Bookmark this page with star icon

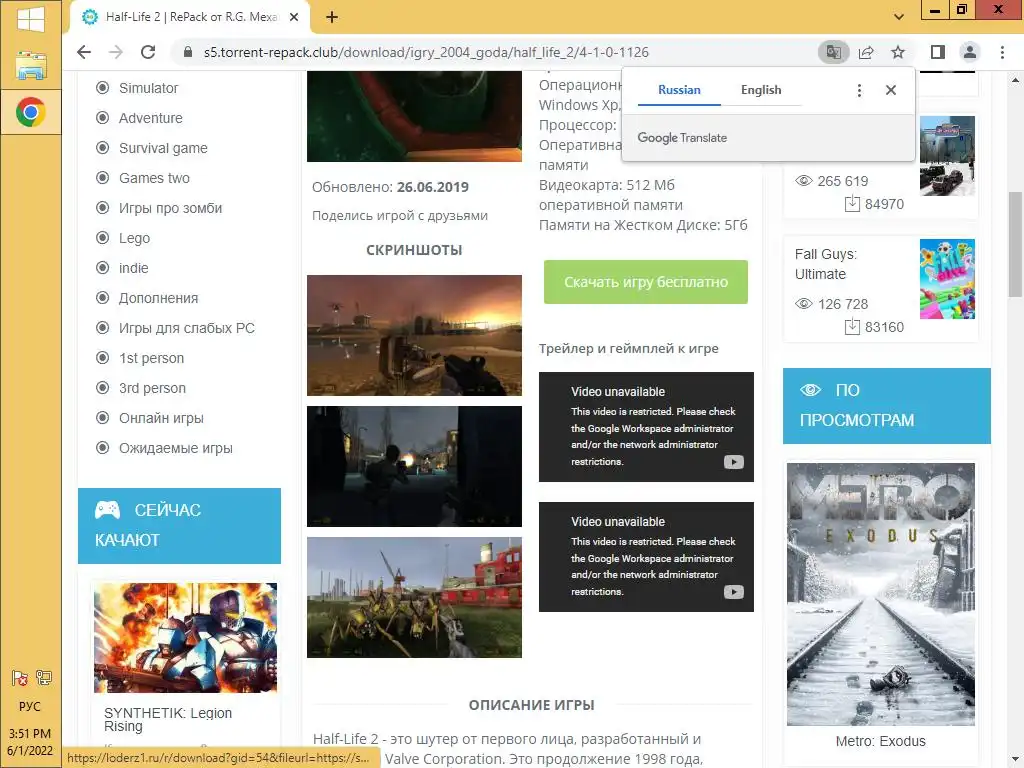point(898,52)
